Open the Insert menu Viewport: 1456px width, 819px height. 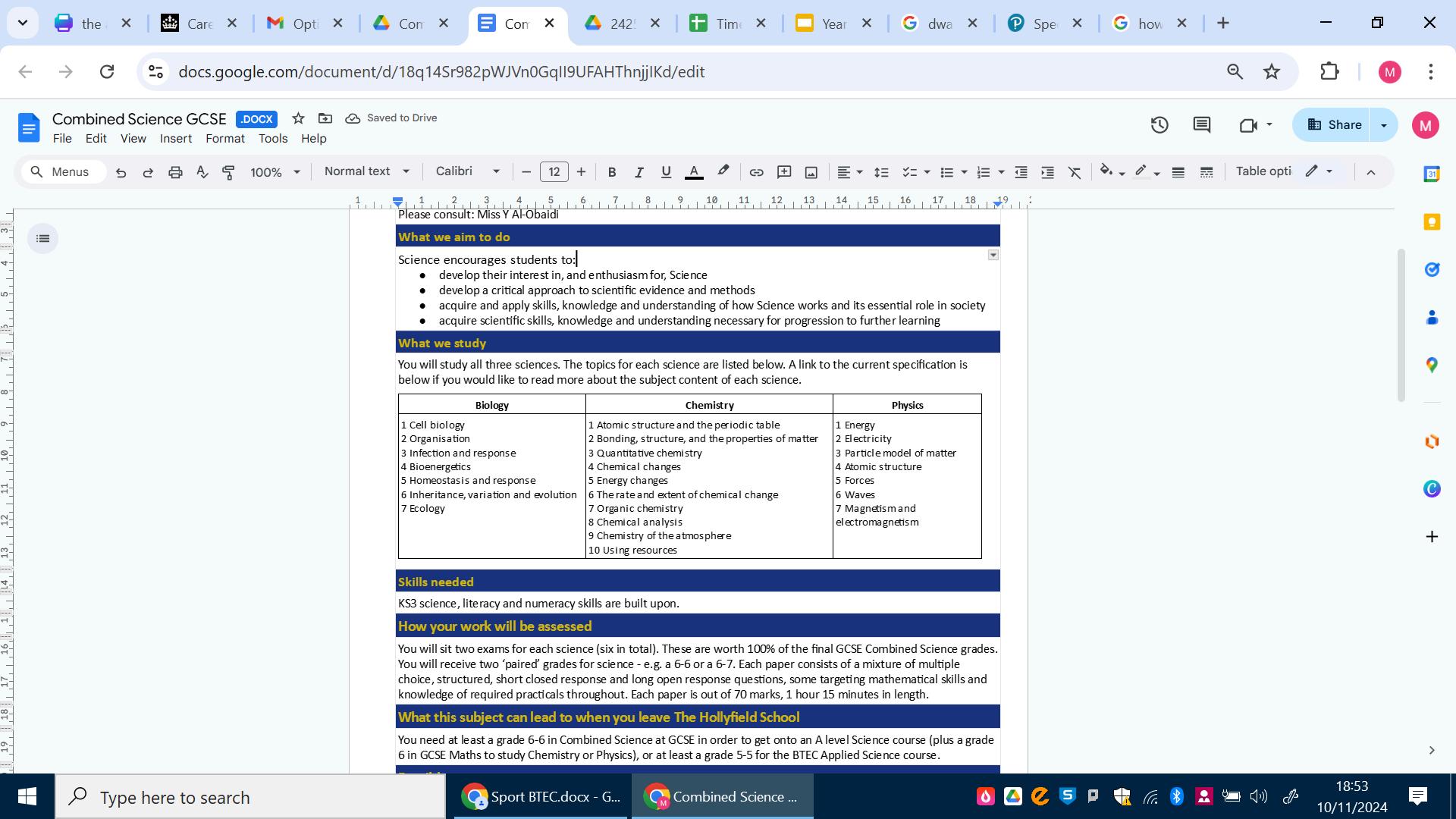click(x=175, y=139)
